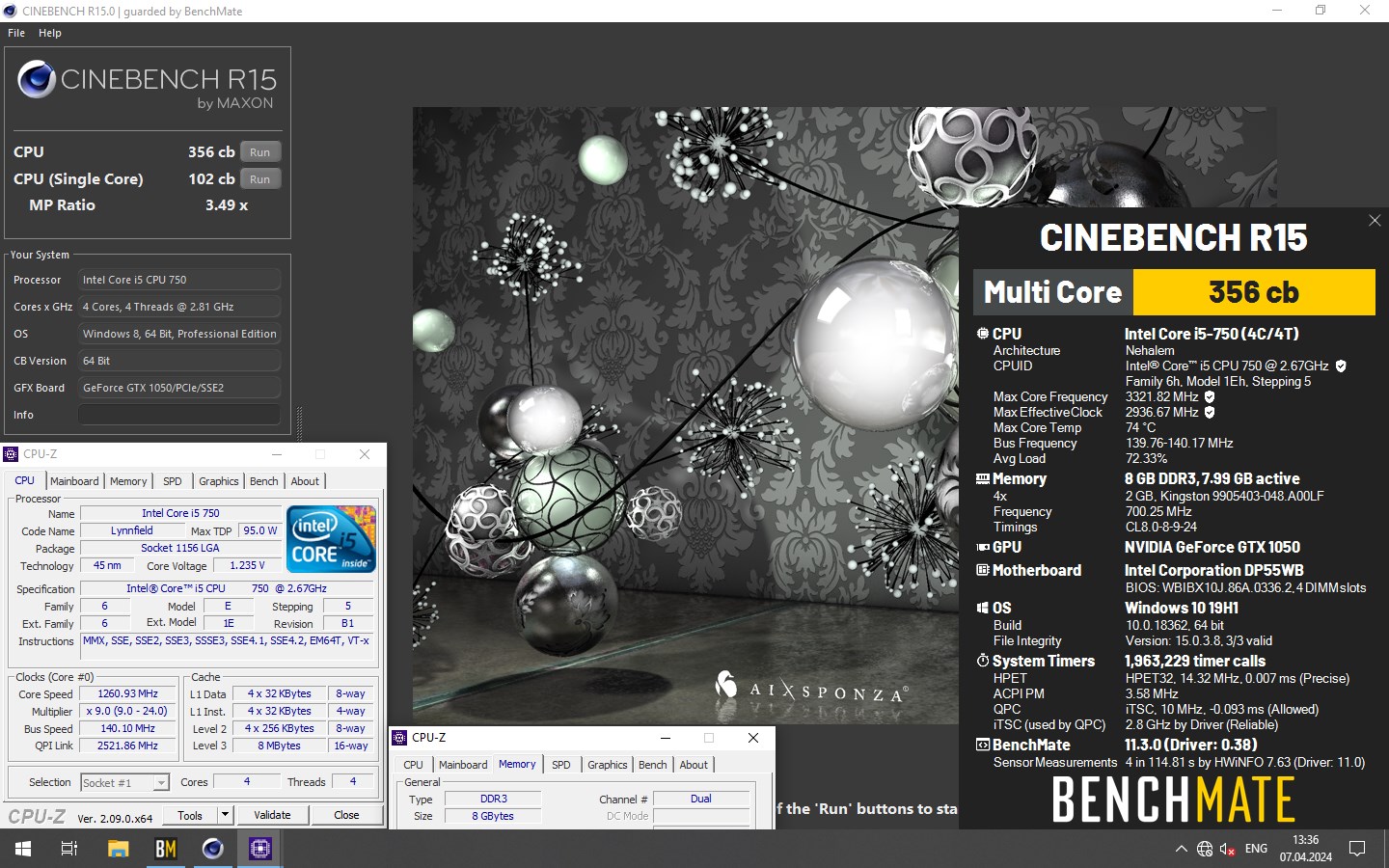The width and height of the screenshot is (1389, 868).
Task: Switch to CPU-Z taskbar icon
Action: pos(260,849)
